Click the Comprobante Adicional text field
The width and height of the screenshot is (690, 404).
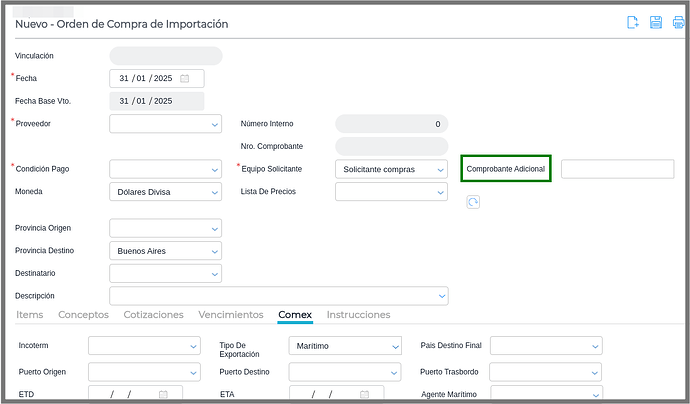point(617,169)
